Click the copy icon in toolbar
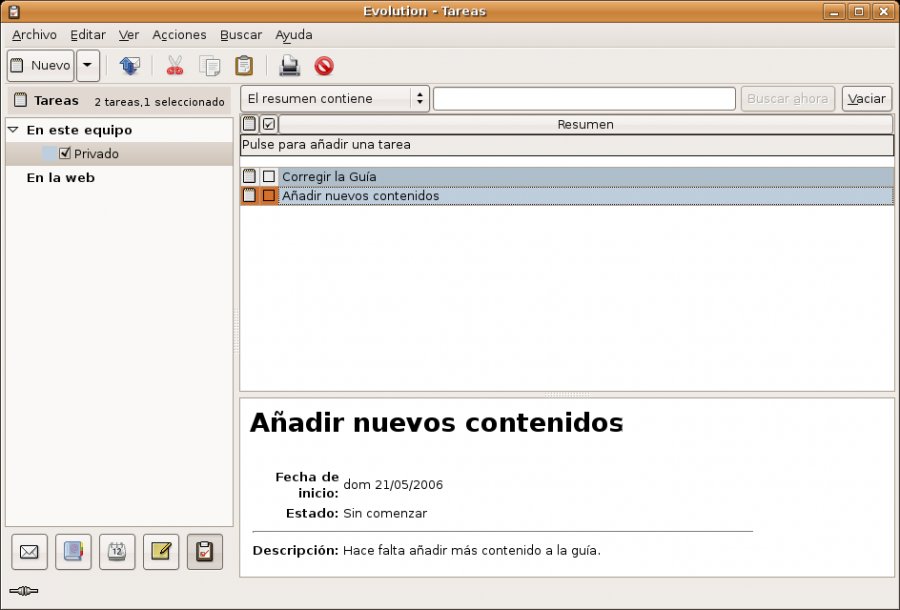900x610 pixels. pyautogui.click(x=210, y=66)
